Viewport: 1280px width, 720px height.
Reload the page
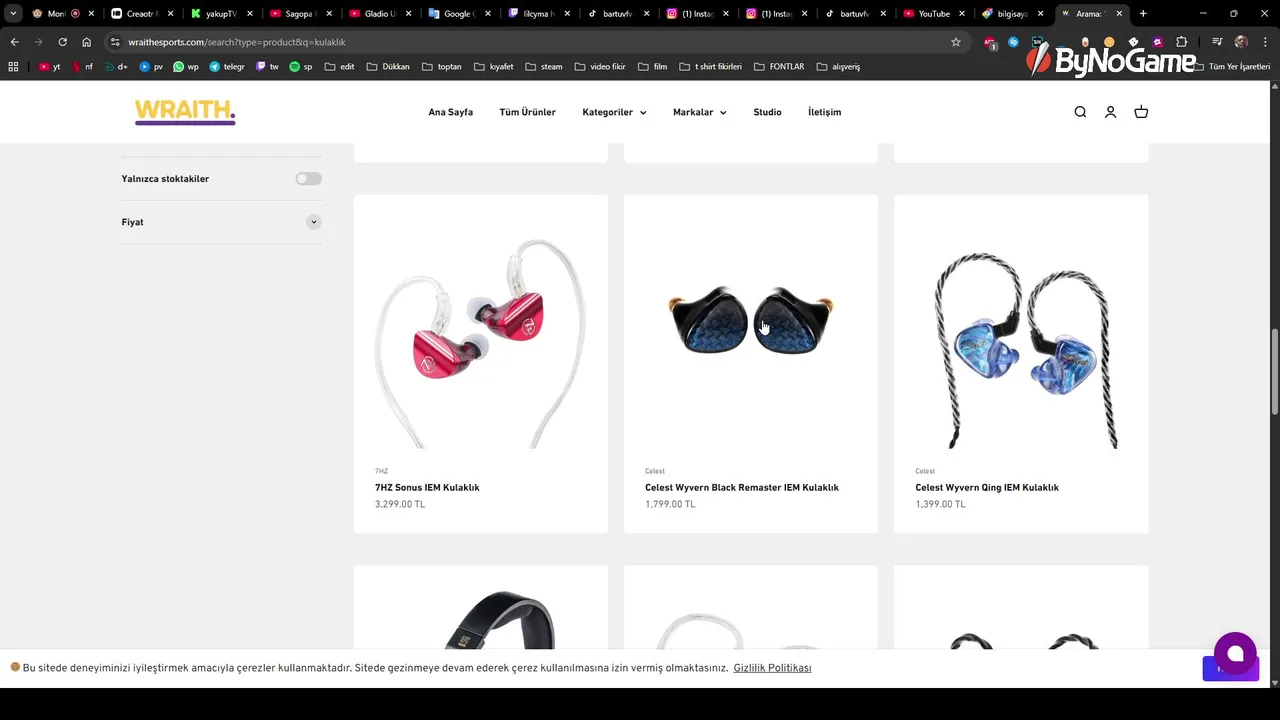tap(62, 42)
